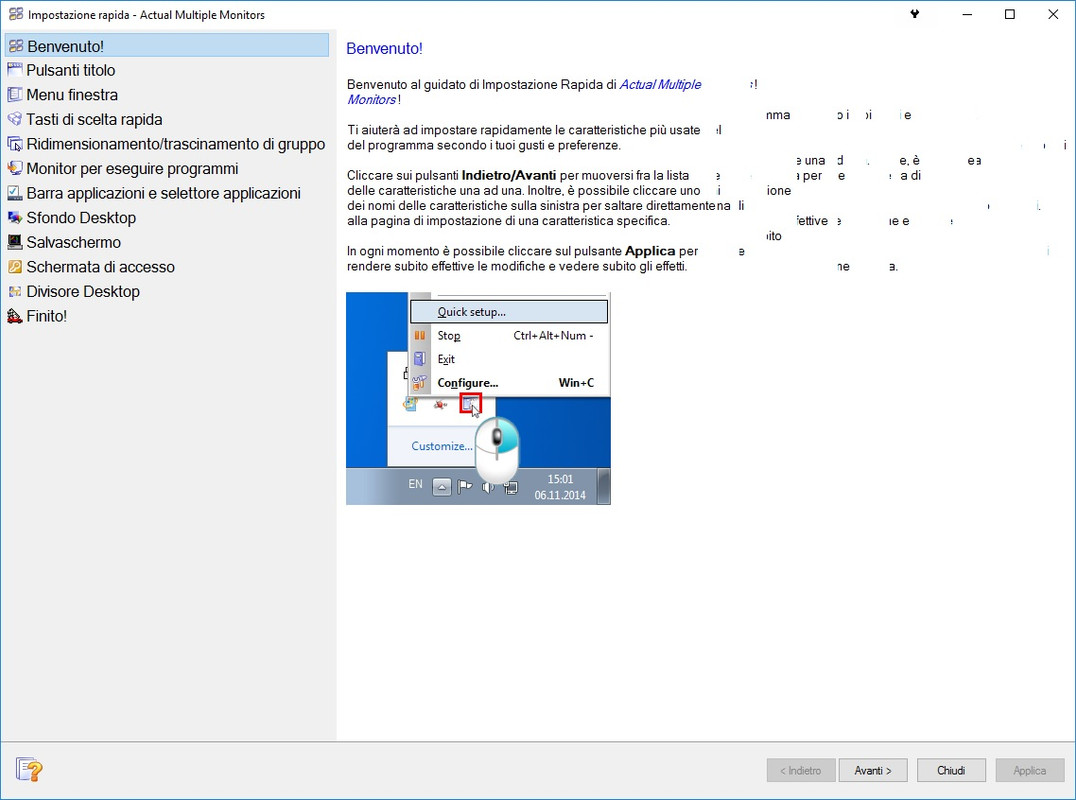This screenshot has width=1076, height=800.
Task: Open Tasti di scelta rapida page
Action: [x=95, y=119]
